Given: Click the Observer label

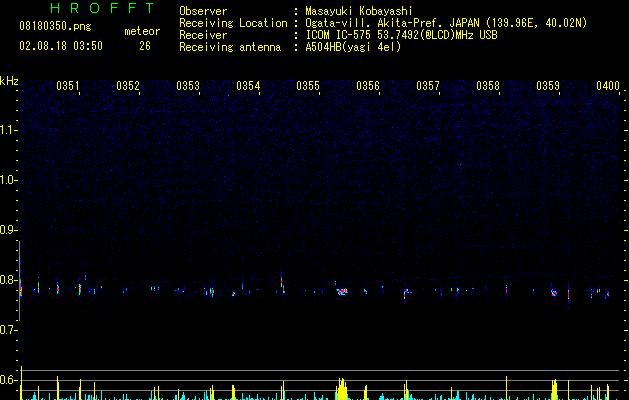Looking at the screenshot, I should [x=203, y=11].
